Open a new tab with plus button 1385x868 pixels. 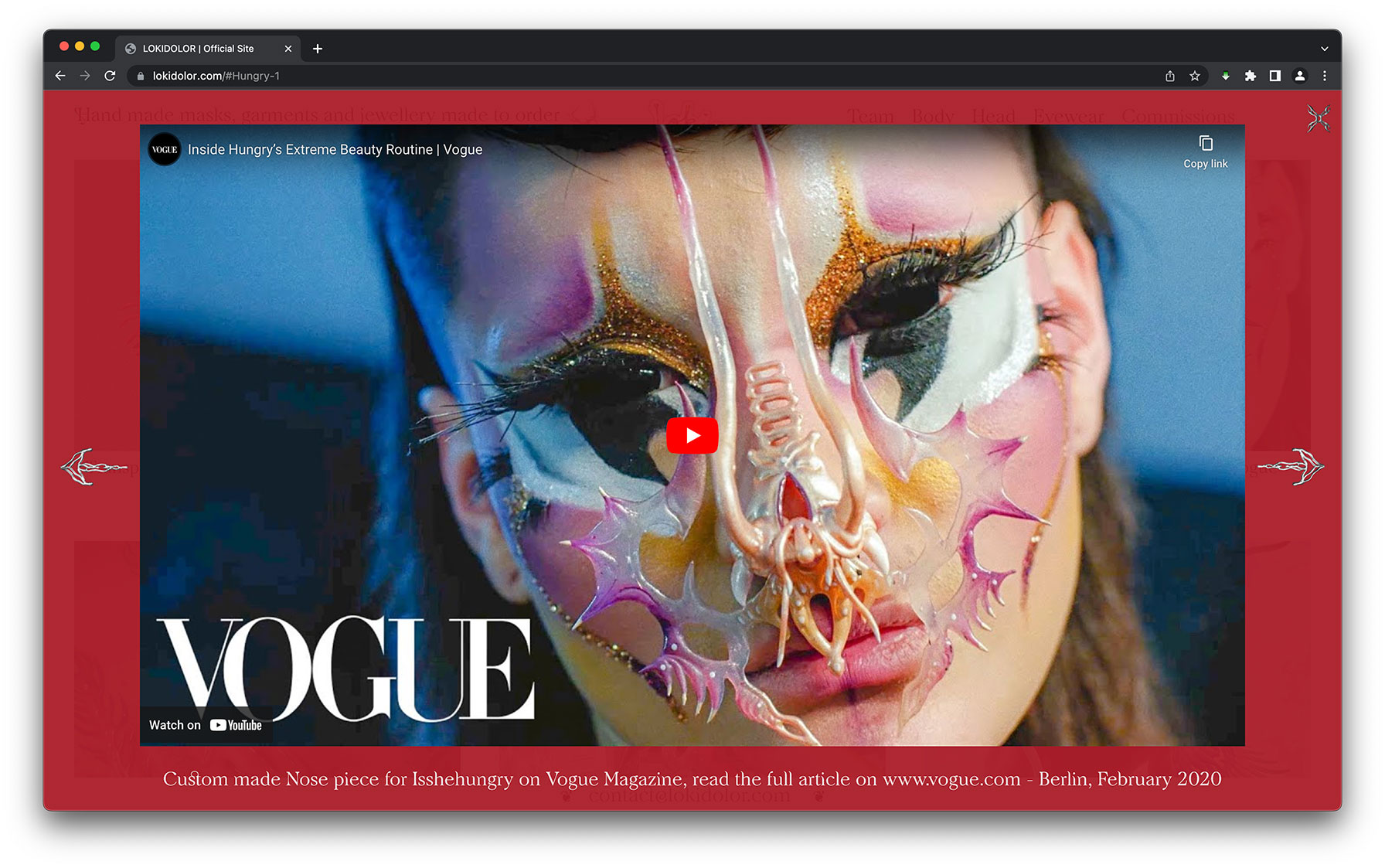318,49
